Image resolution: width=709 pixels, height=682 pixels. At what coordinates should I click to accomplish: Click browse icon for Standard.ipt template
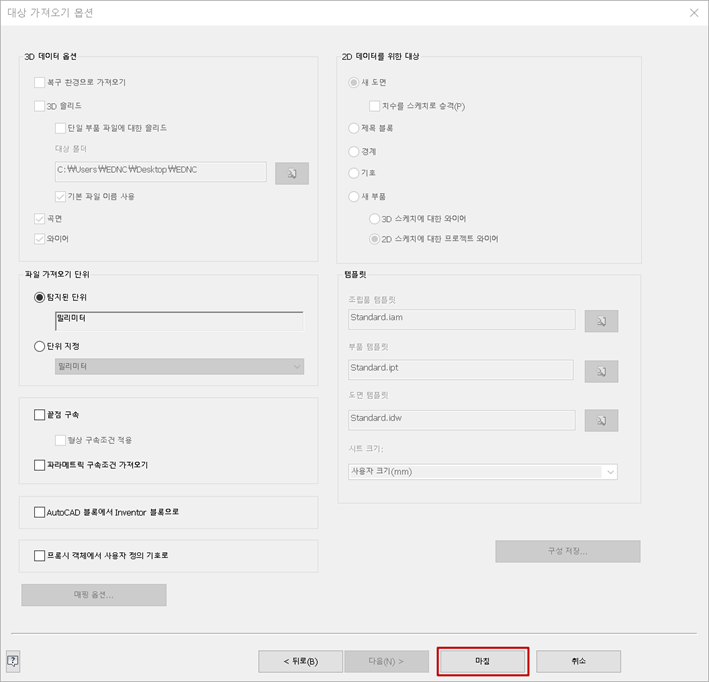(601, 371)
